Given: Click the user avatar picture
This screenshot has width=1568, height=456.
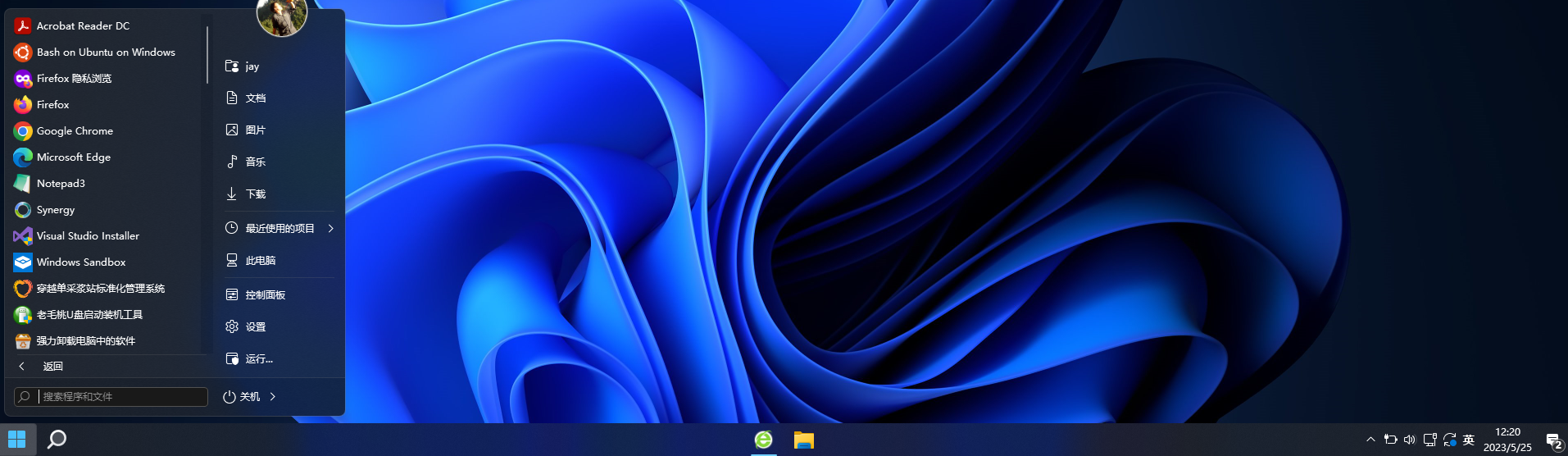Looking at the screenshot, I should [282, 15].
